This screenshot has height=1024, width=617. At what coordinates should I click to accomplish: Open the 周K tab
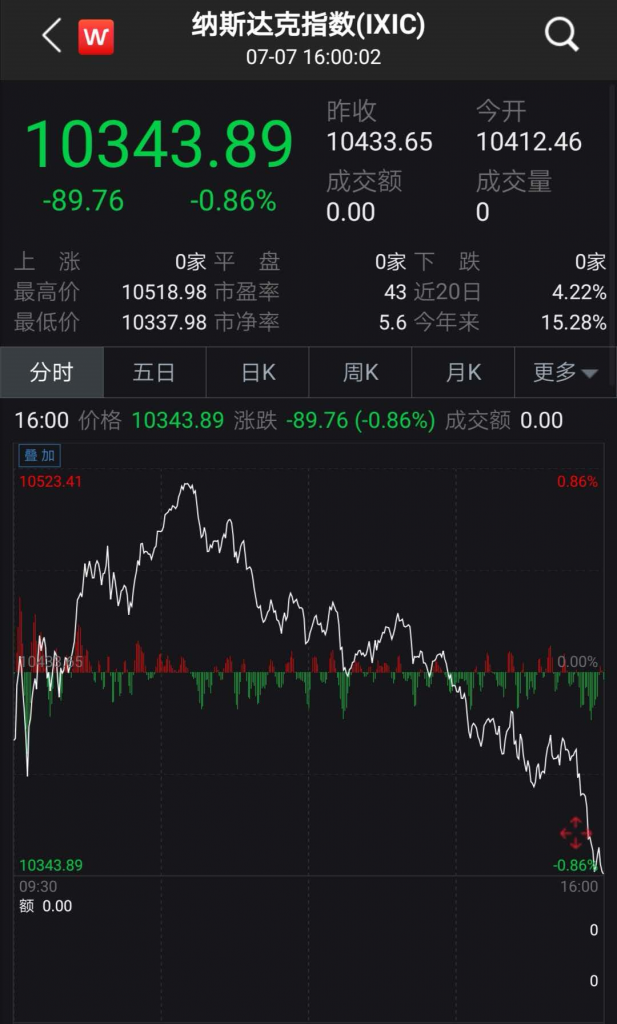pos(360,372)
